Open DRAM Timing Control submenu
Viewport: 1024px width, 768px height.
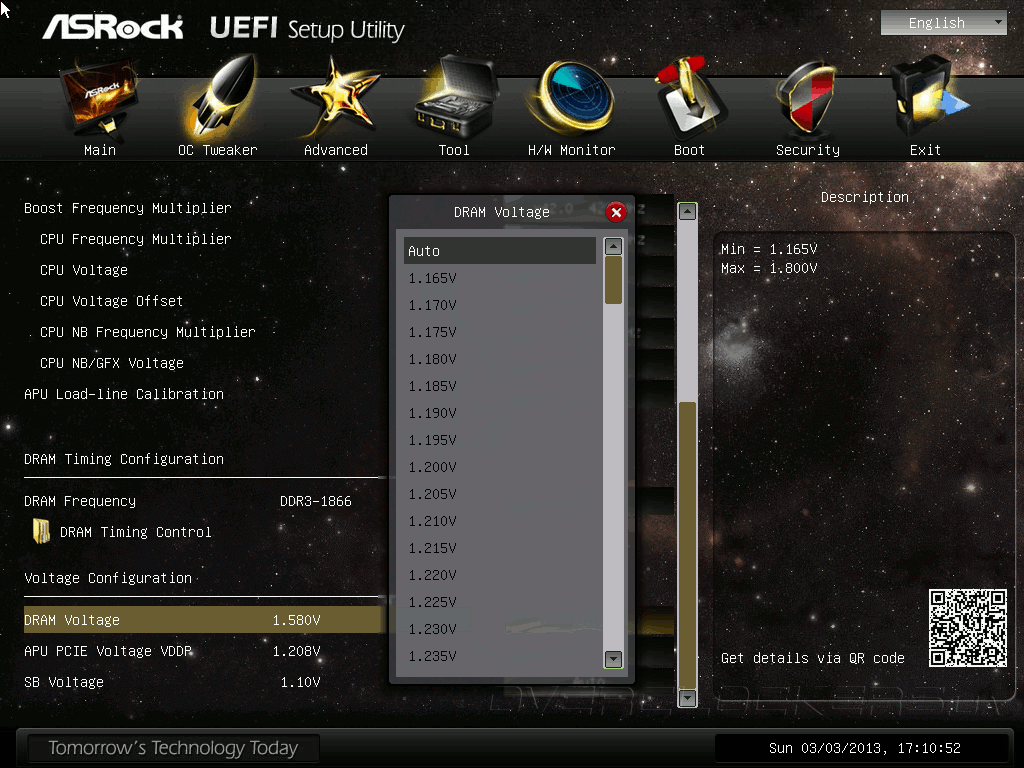pyautogui.click(x=136, y=532)
